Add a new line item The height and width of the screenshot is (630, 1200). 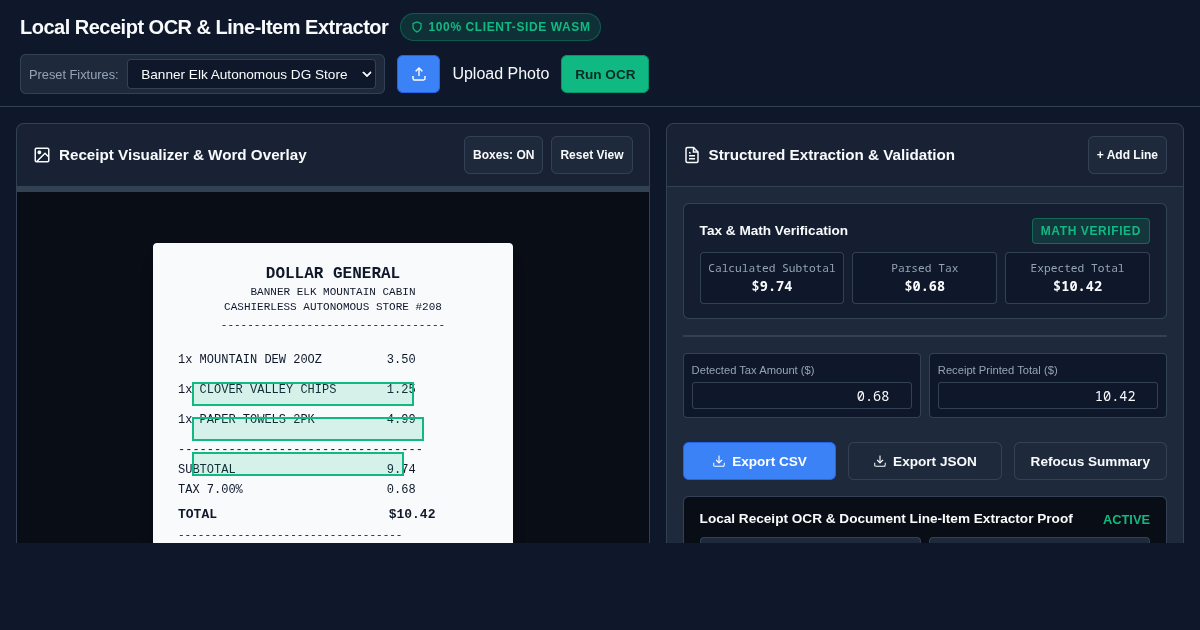point(1127,155)
